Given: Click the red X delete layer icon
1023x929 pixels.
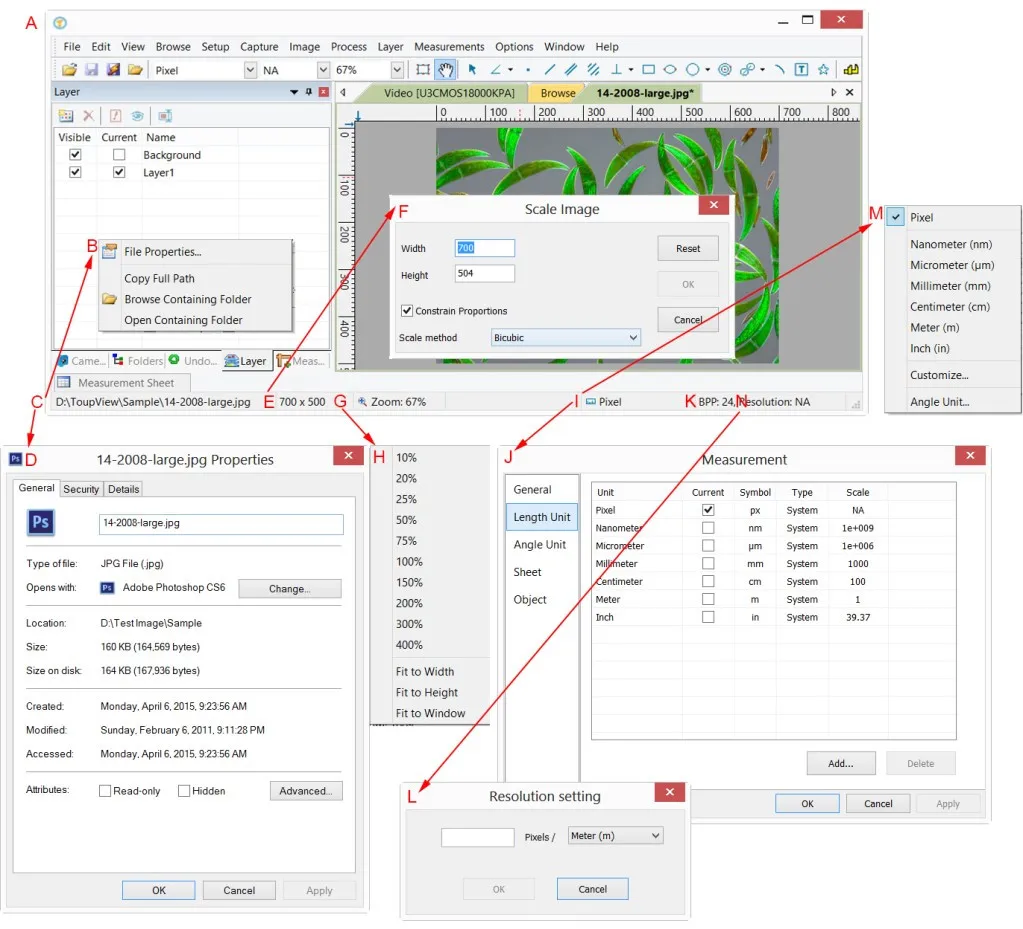Looking at the screenshot, I should (89, 116).
